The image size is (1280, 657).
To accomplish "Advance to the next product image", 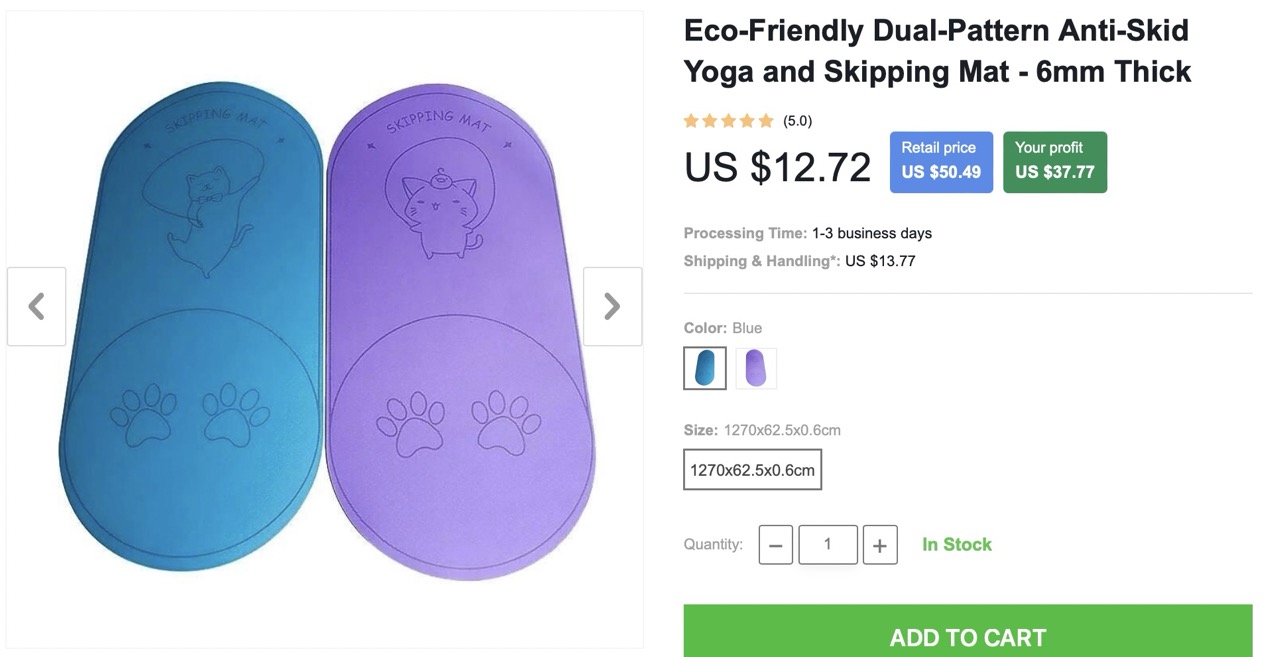I will [612, 306].
